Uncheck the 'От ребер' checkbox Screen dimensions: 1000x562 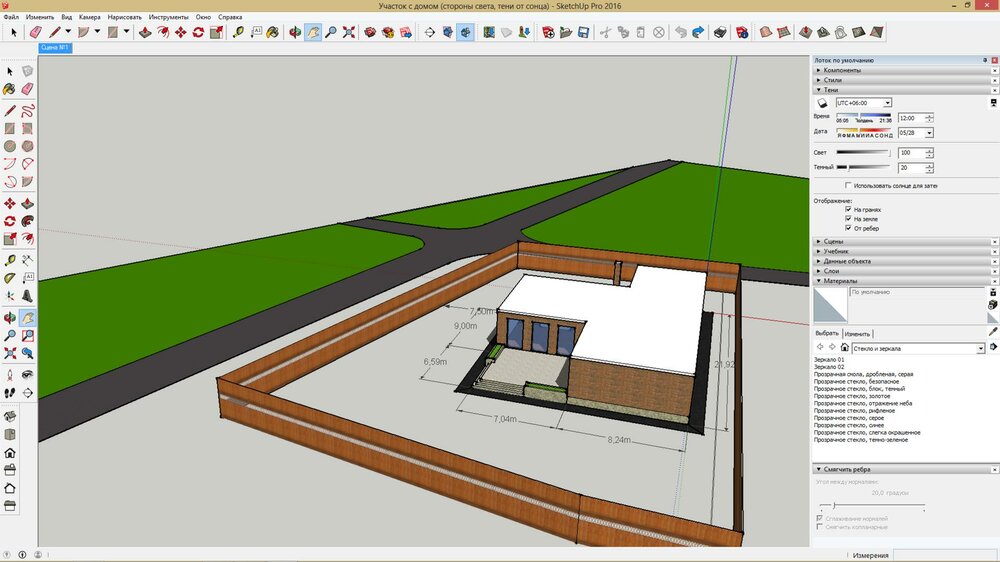click(x=849, y=227)
